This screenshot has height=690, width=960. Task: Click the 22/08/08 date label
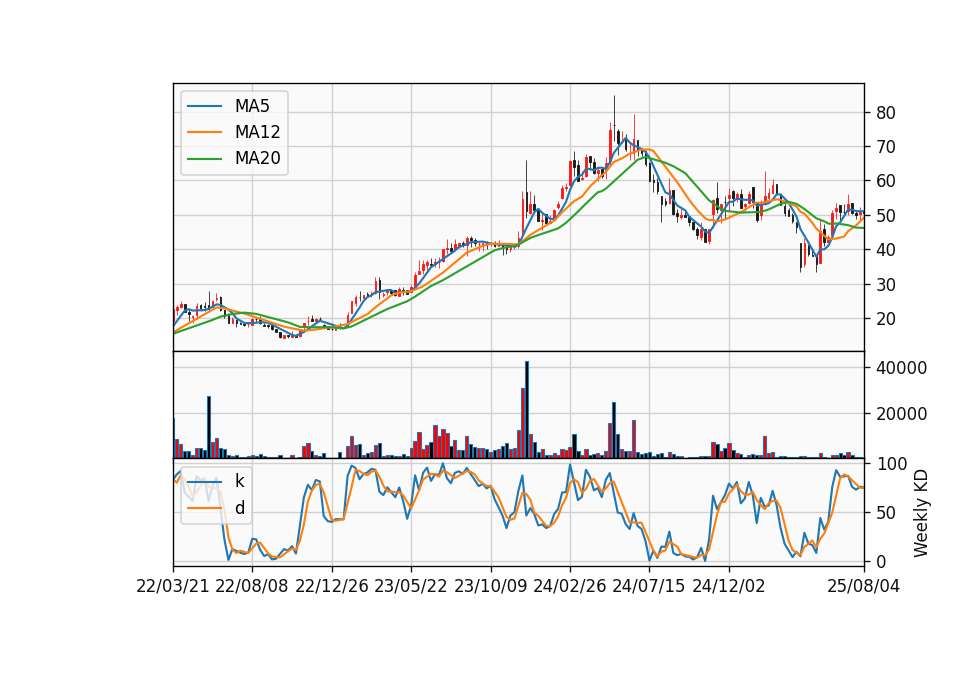coord(252,586)
